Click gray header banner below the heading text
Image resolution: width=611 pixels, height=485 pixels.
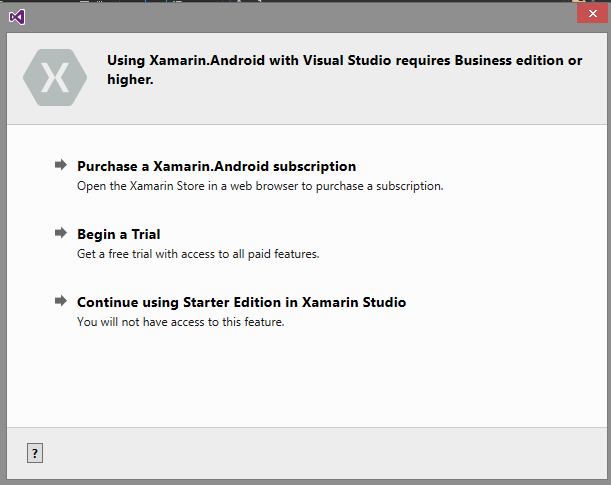click(x=350, y=108)
